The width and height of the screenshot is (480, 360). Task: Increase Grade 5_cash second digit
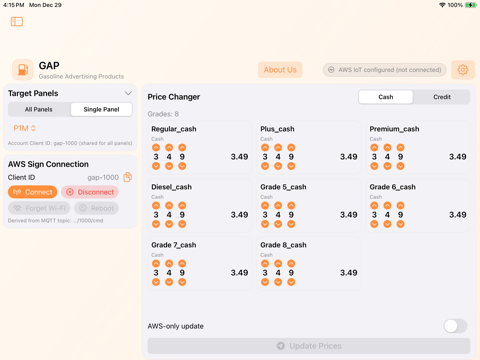(278, 205)
